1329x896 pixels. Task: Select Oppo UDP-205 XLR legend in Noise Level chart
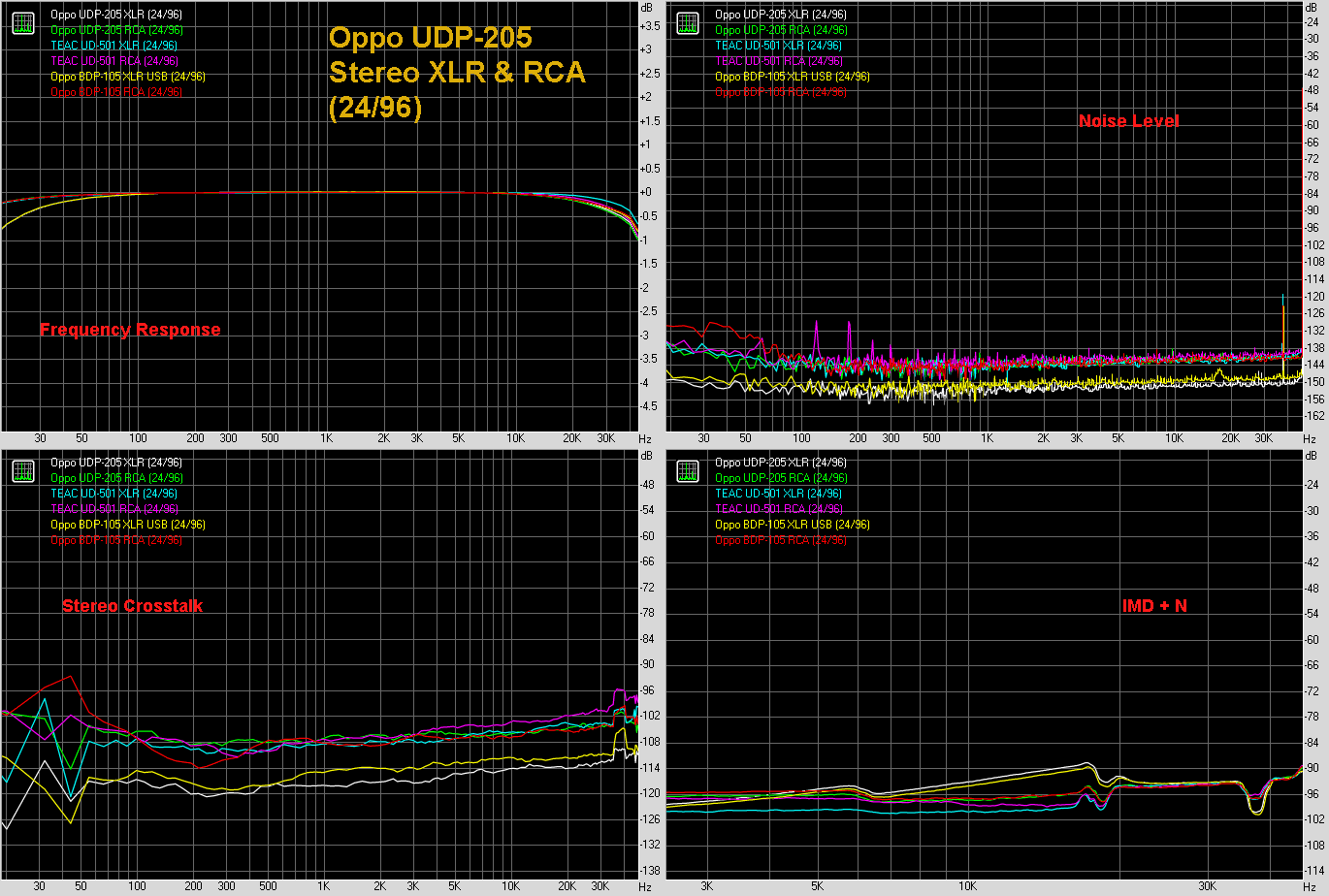point(781,15)
